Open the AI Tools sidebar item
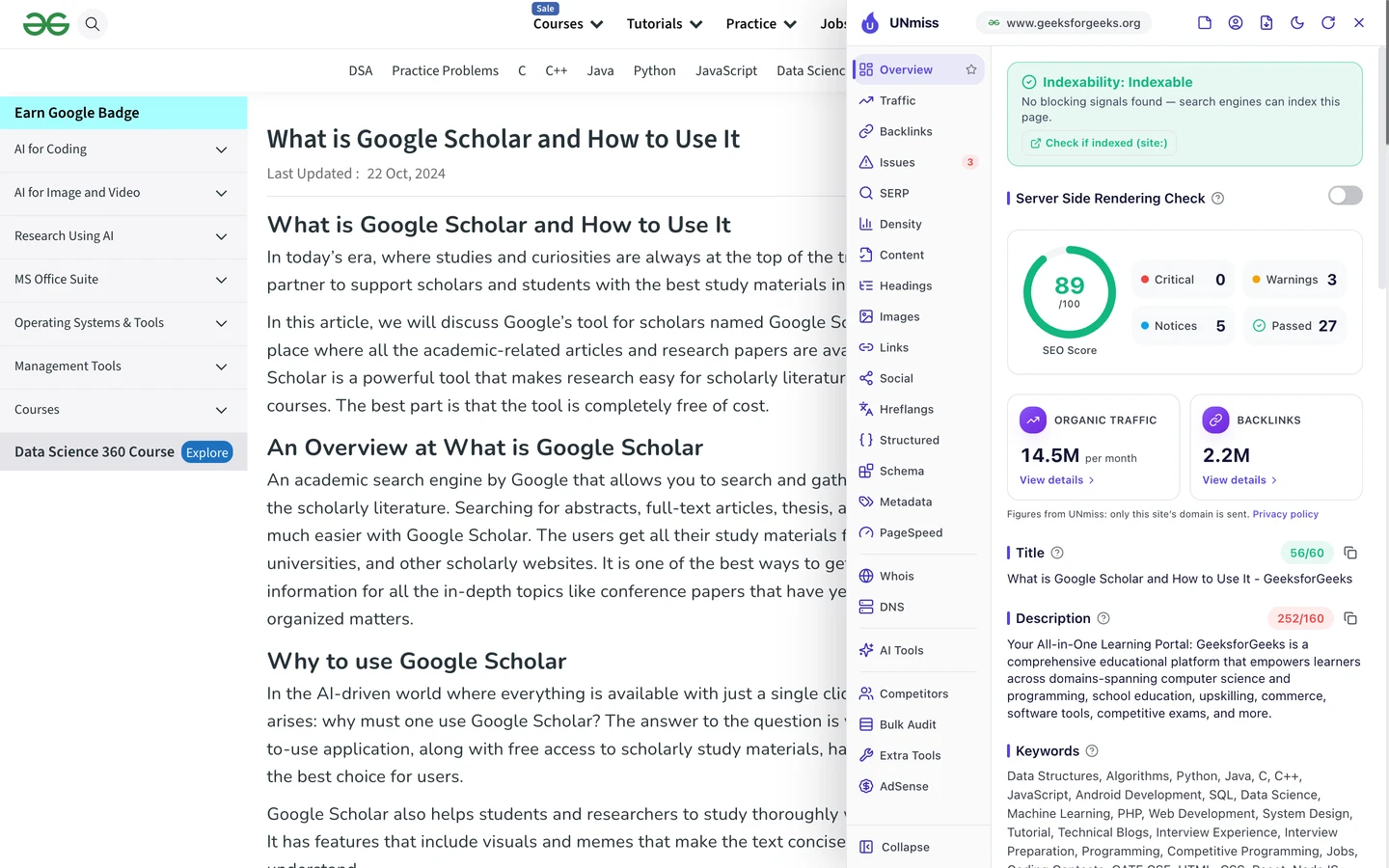This screenshot has height=868, width=1389. click(x=918, y=650)
